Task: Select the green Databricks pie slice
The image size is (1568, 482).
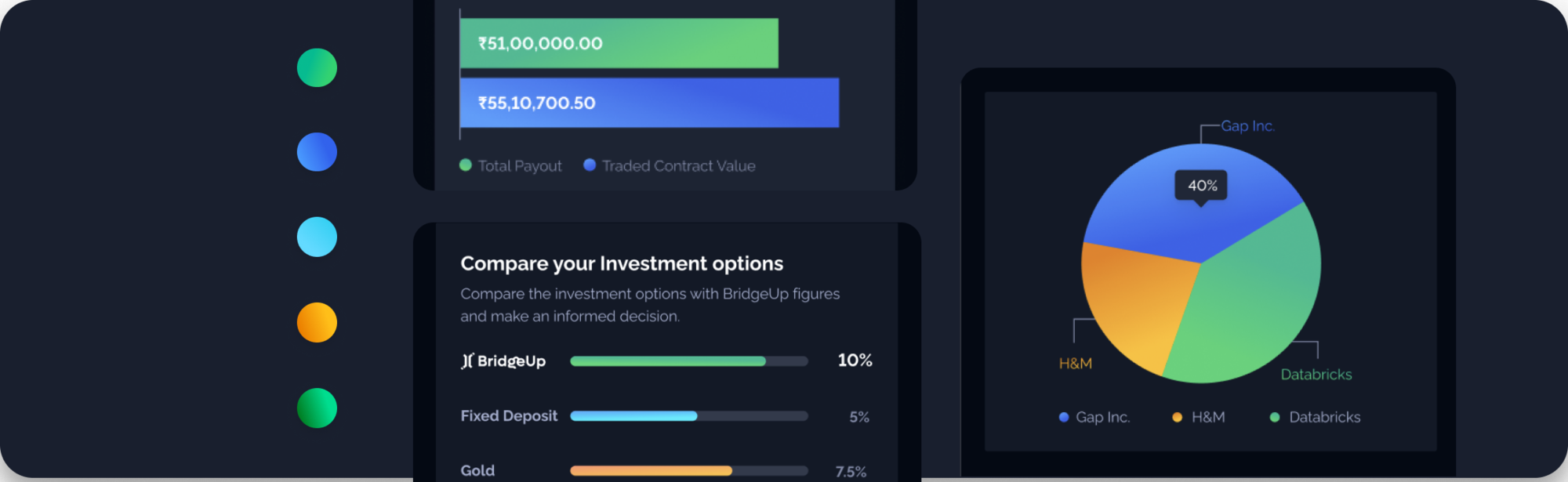Action: coord(1254,306)
